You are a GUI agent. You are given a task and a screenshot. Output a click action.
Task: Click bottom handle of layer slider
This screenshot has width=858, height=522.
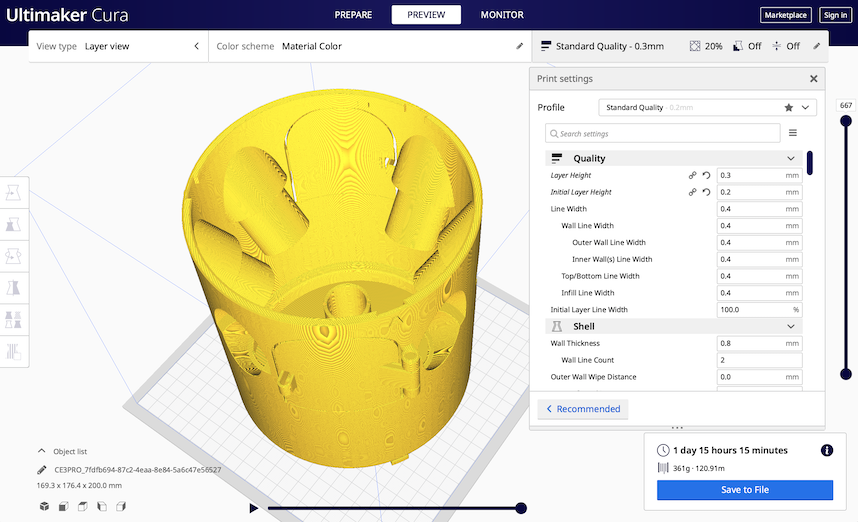tap(846, 374)
